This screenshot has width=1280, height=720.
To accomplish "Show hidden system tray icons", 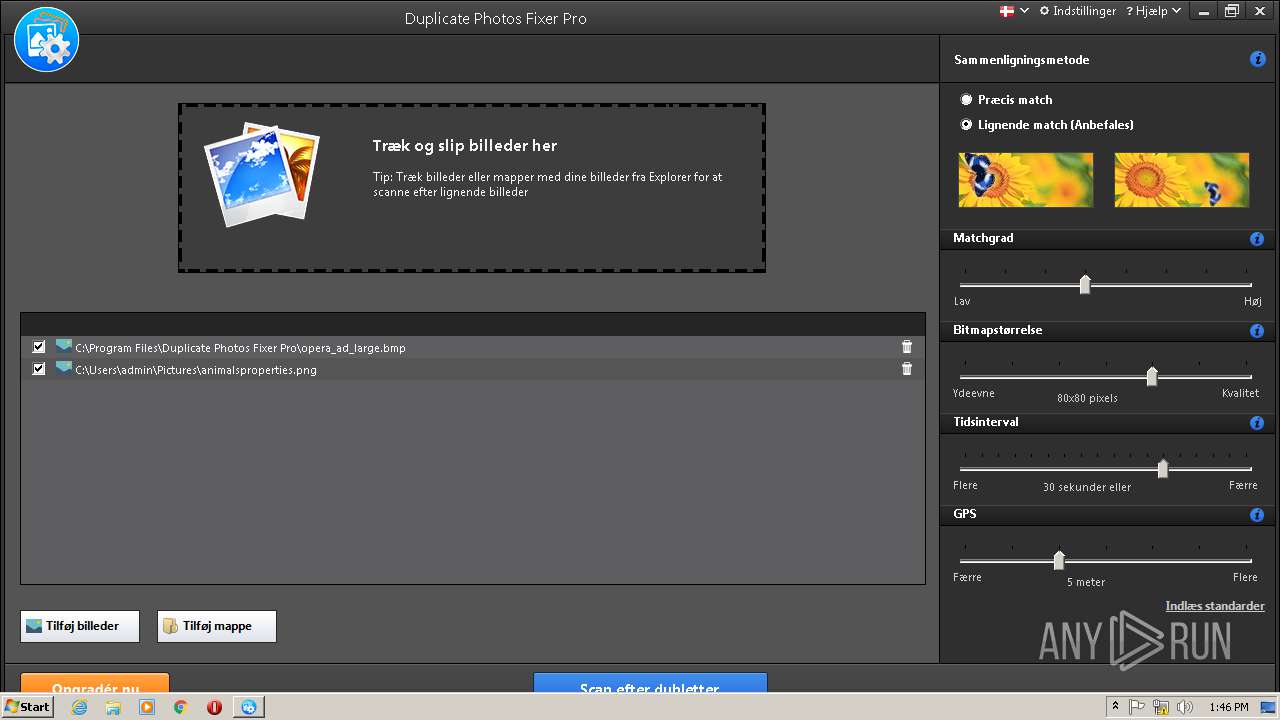I will coord(1116,707).
